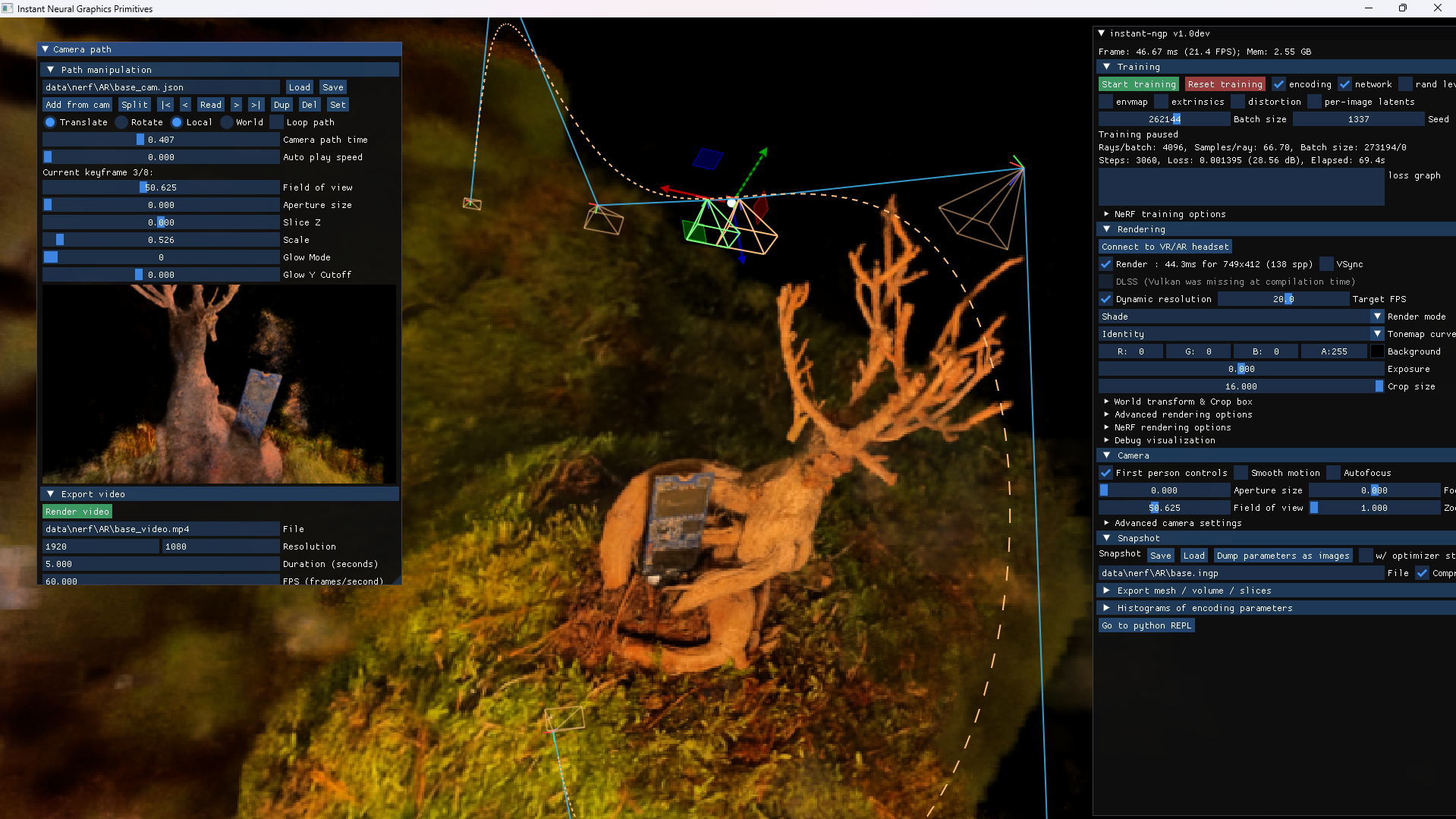Click Add from cam button
Viewport: 1456px width, 819px height.
pos(77,105)
